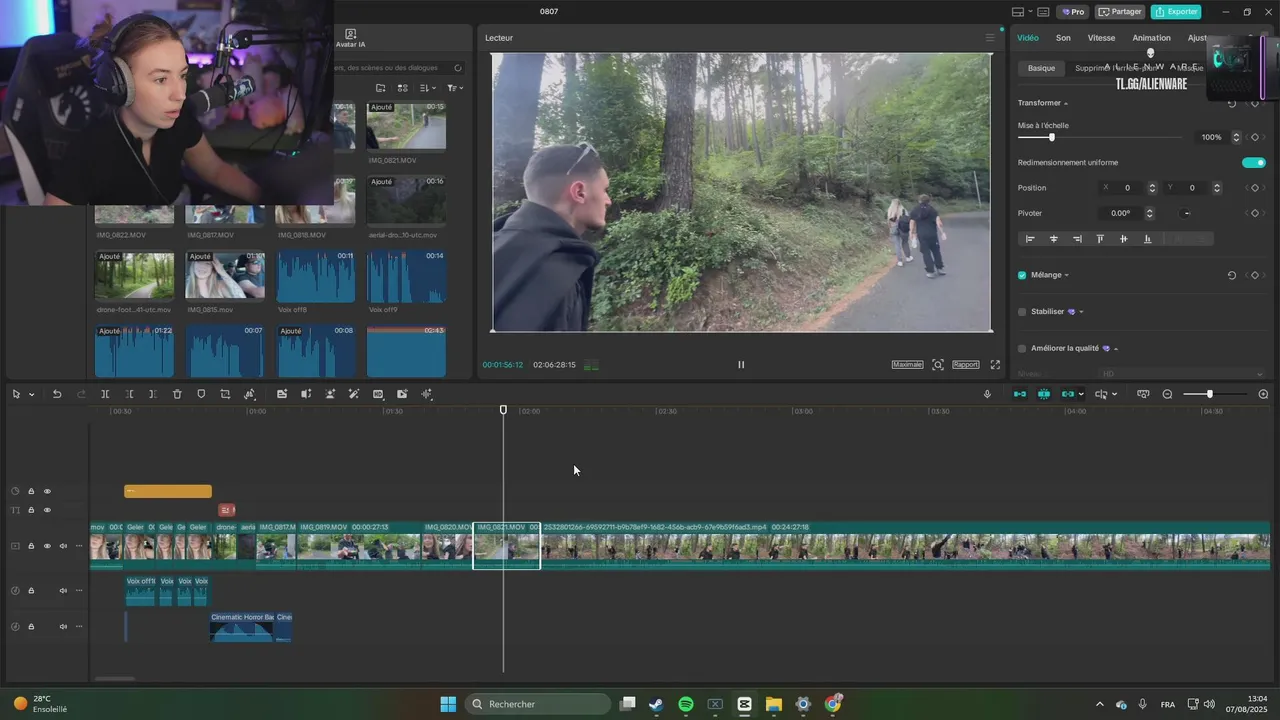
Task: Expand the Mélange section arrow
Action: click(1067, 275)
